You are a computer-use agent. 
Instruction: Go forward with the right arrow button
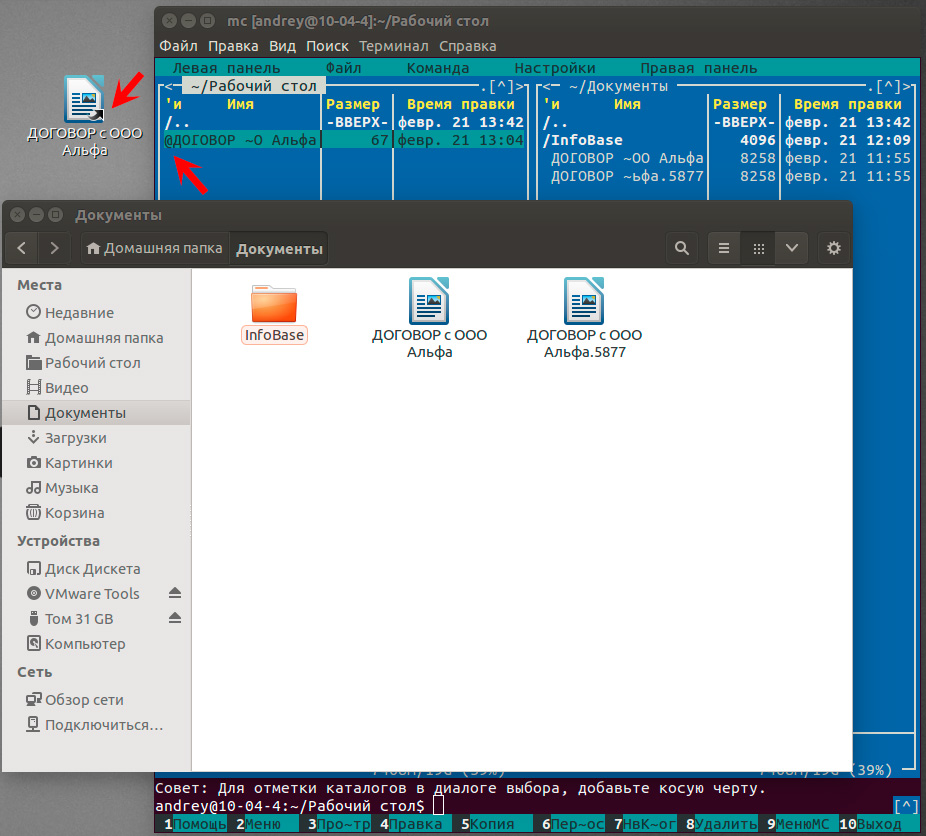pos(54,248)
